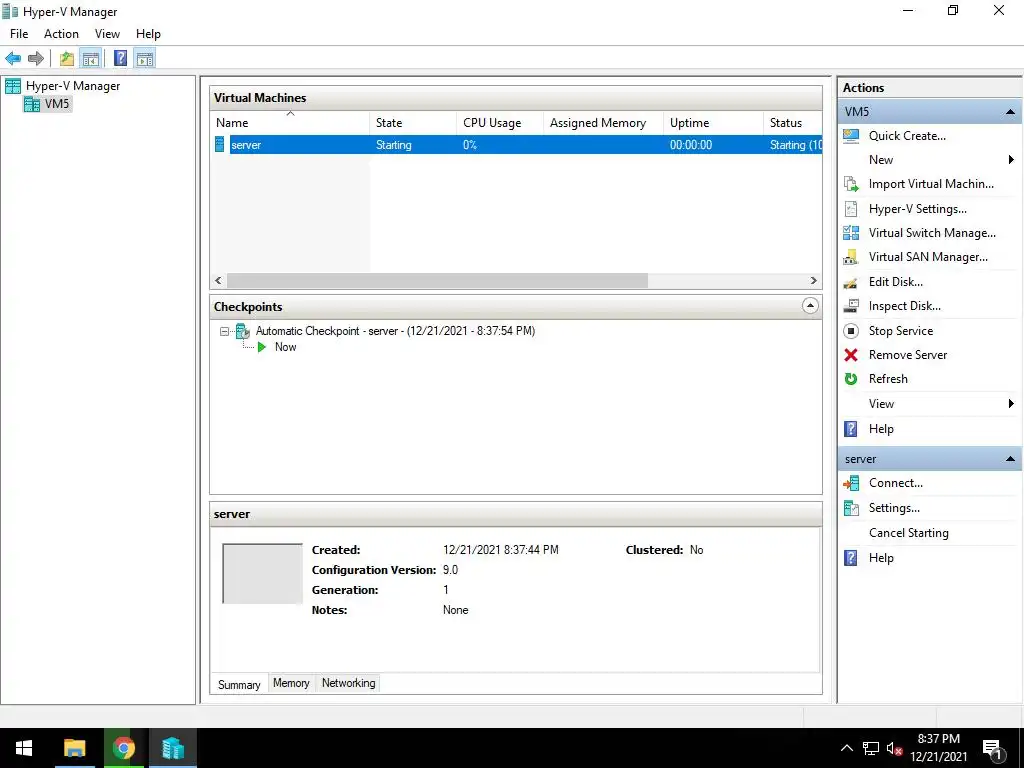Click the Quick Create icon
This screenshot has height=768, width=1024.
851,136
